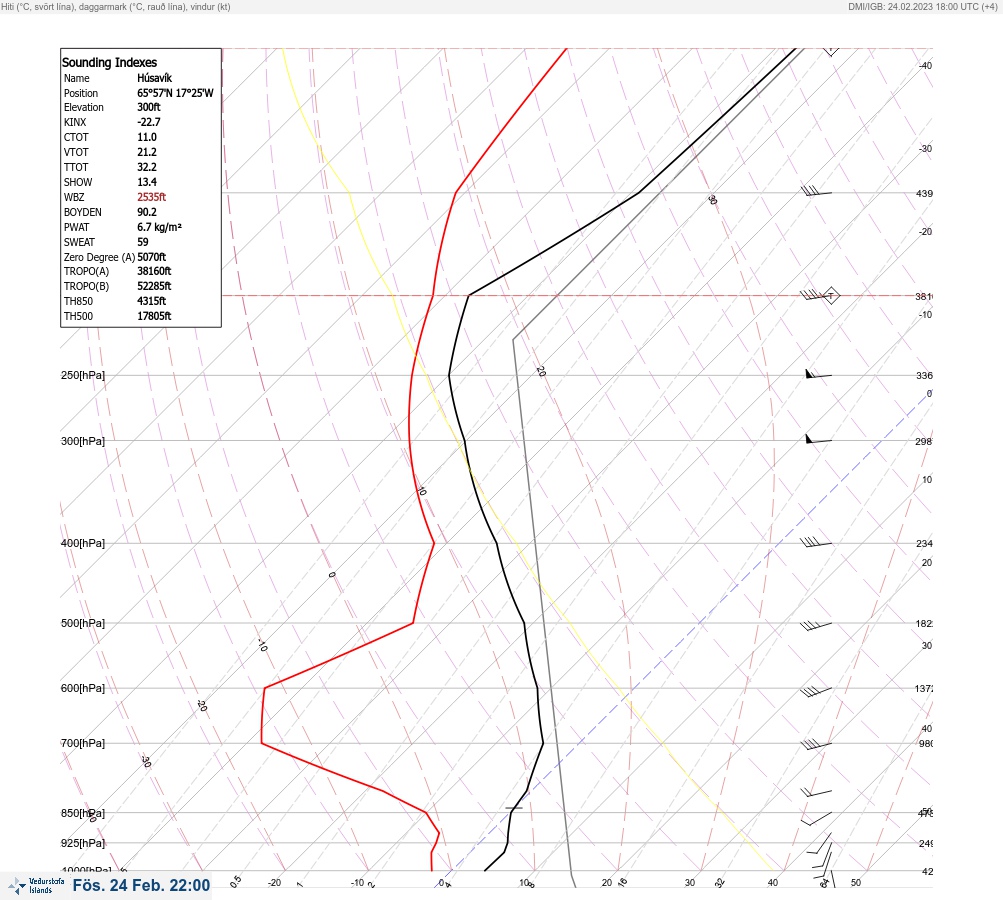Click the '400[hPa]' pressure label
1003x900 pixels.
[83, 543]
